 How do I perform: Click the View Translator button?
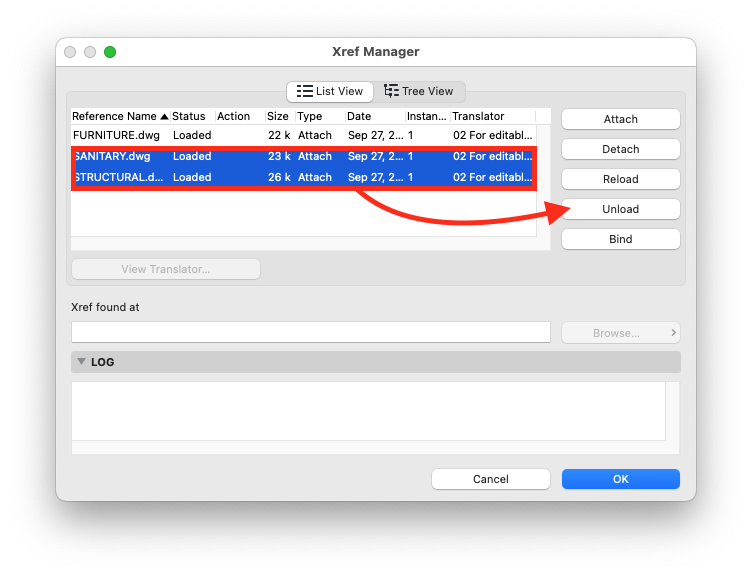pyautogui.click(x=166, y=269)
